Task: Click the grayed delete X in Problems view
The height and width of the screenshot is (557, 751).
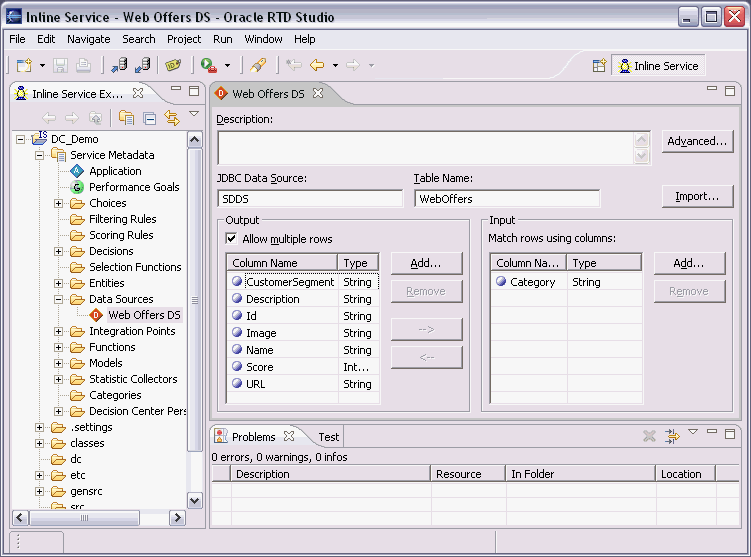Action: [649, 436]
